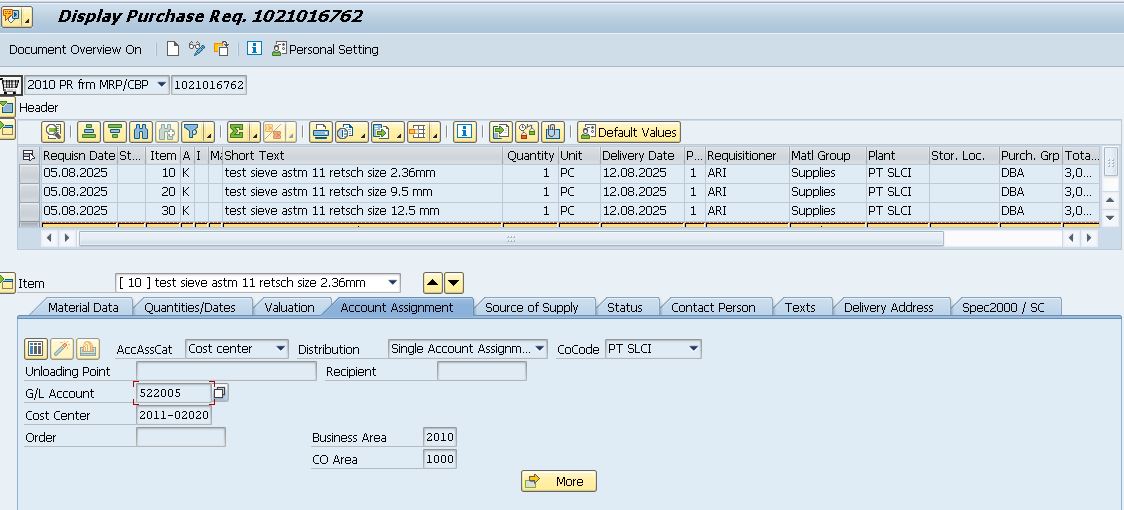Click the grid's vertical scroll down arrow
Screen dimensions: 1124x510
click(1110, 217)
